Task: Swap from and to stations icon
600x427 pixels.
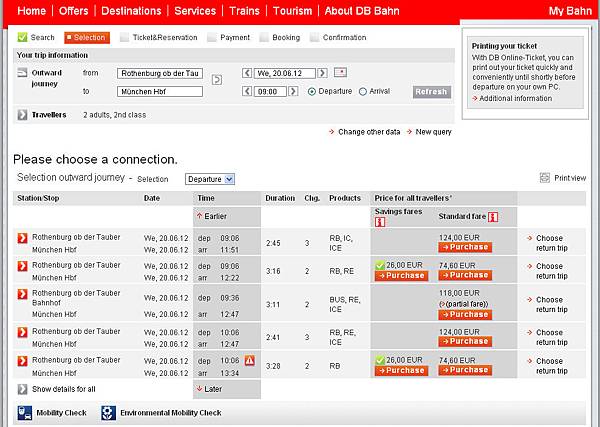Action: [x=217, y=80]
